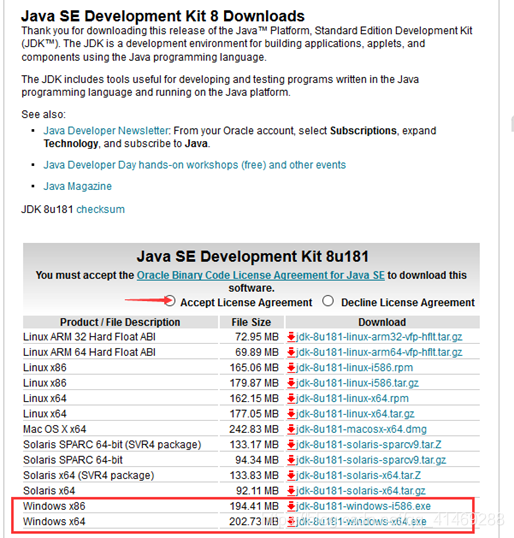Click download arrow icon for linux-i586.rpm

tap(291, 368)
